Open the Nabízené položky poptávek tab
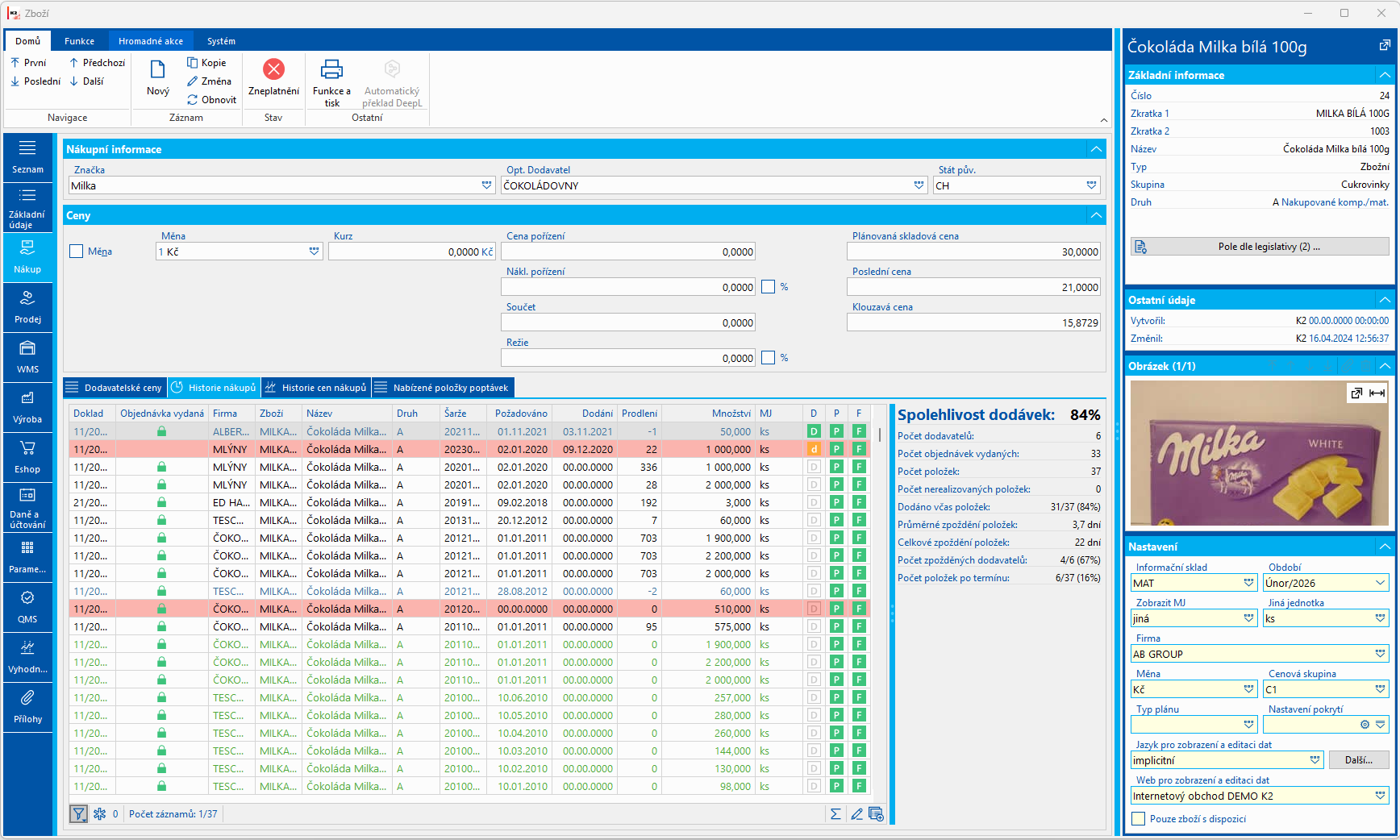 443,388
